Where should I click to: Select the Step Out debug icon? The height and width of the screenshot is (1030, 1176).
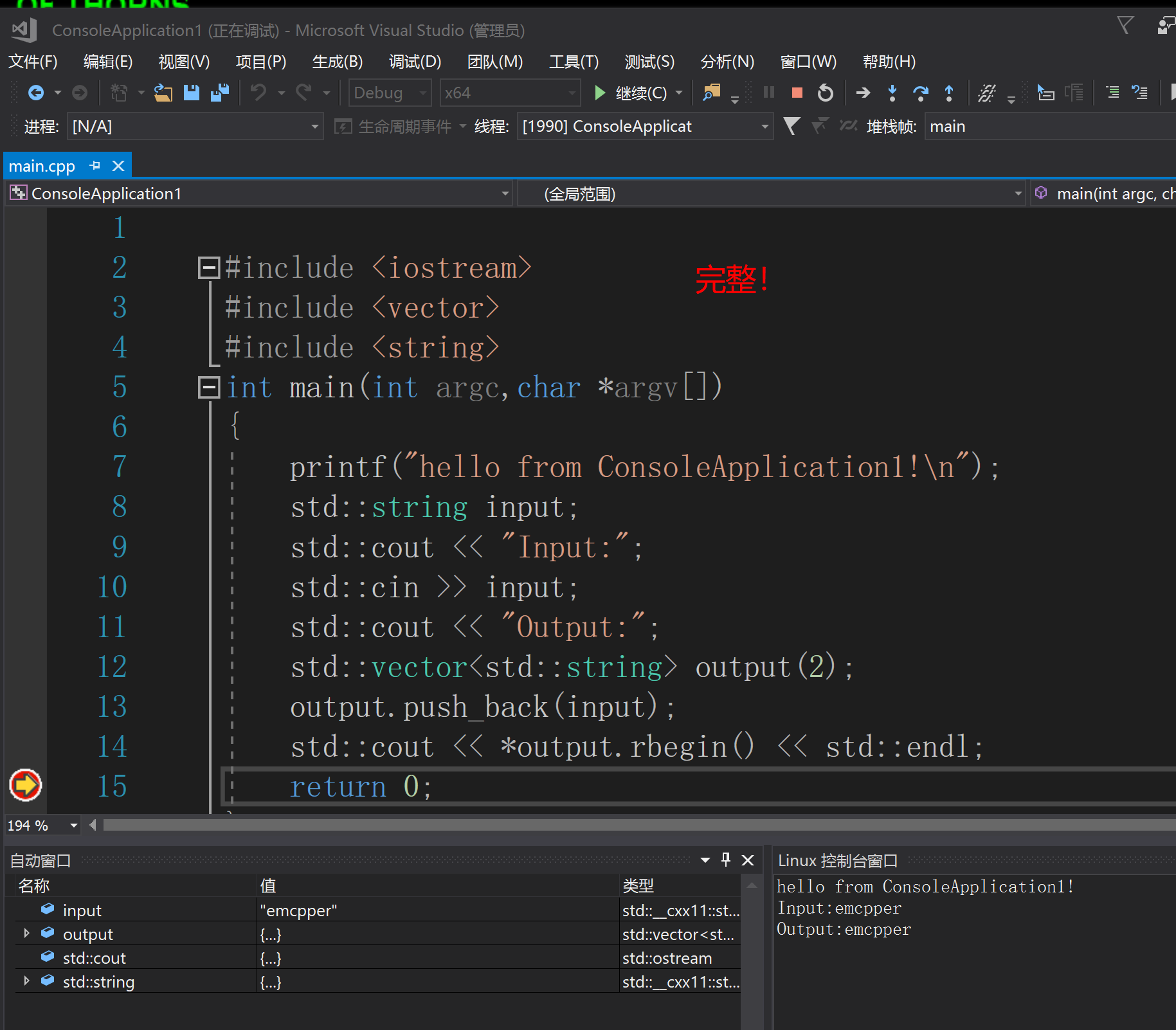949,93
